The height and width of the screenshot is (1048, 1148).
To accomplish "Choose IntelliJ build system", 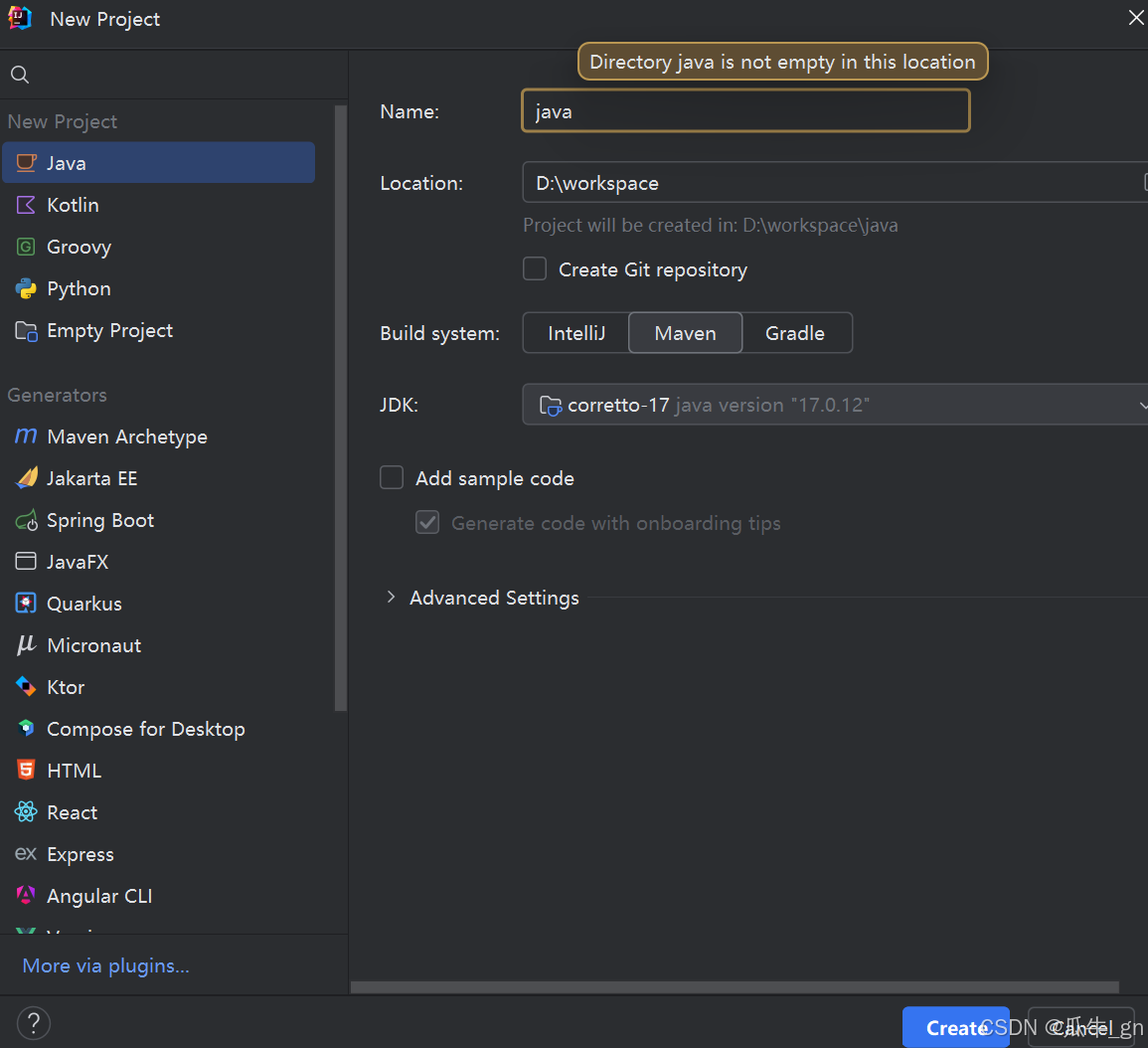I will [x=576, y=333].
